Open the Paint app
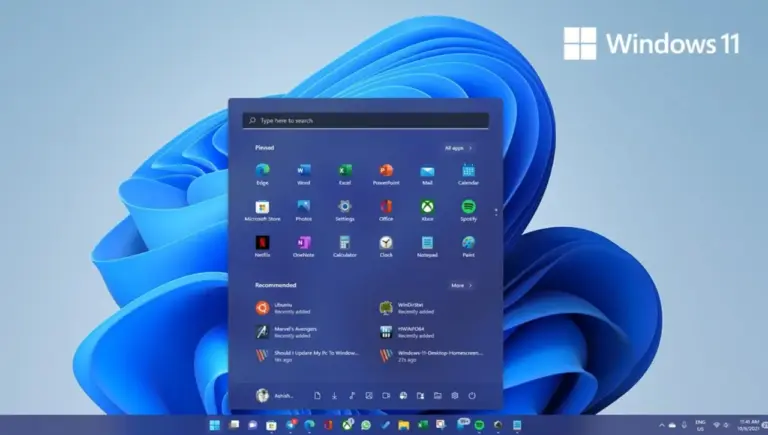Viewport: 768px width, 435px height. [468, 243]
